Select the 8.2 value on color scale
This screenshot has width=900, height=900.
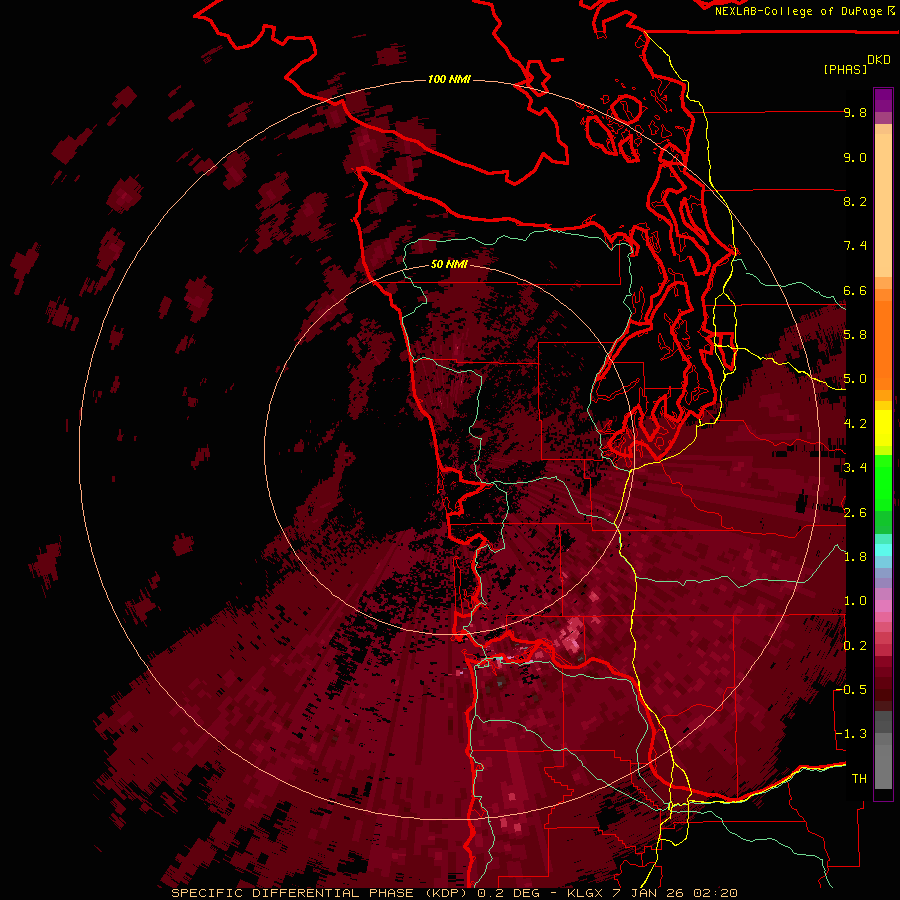point(855,202)
